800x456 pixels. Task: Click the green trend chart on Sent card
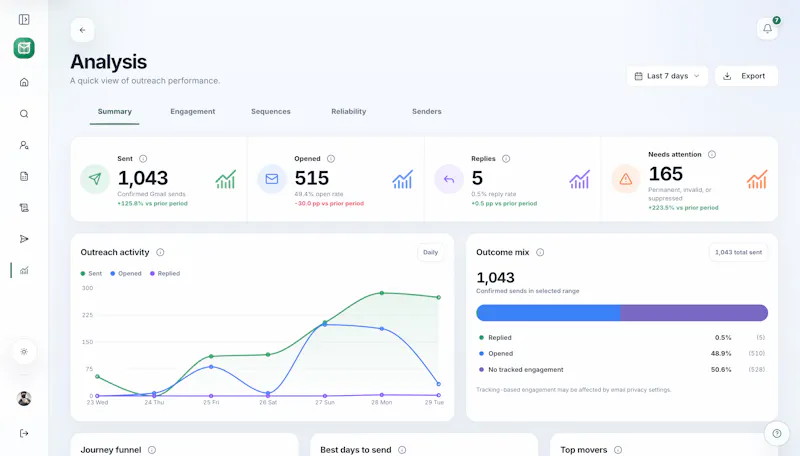pyautogui.click(x=226, y=179)
